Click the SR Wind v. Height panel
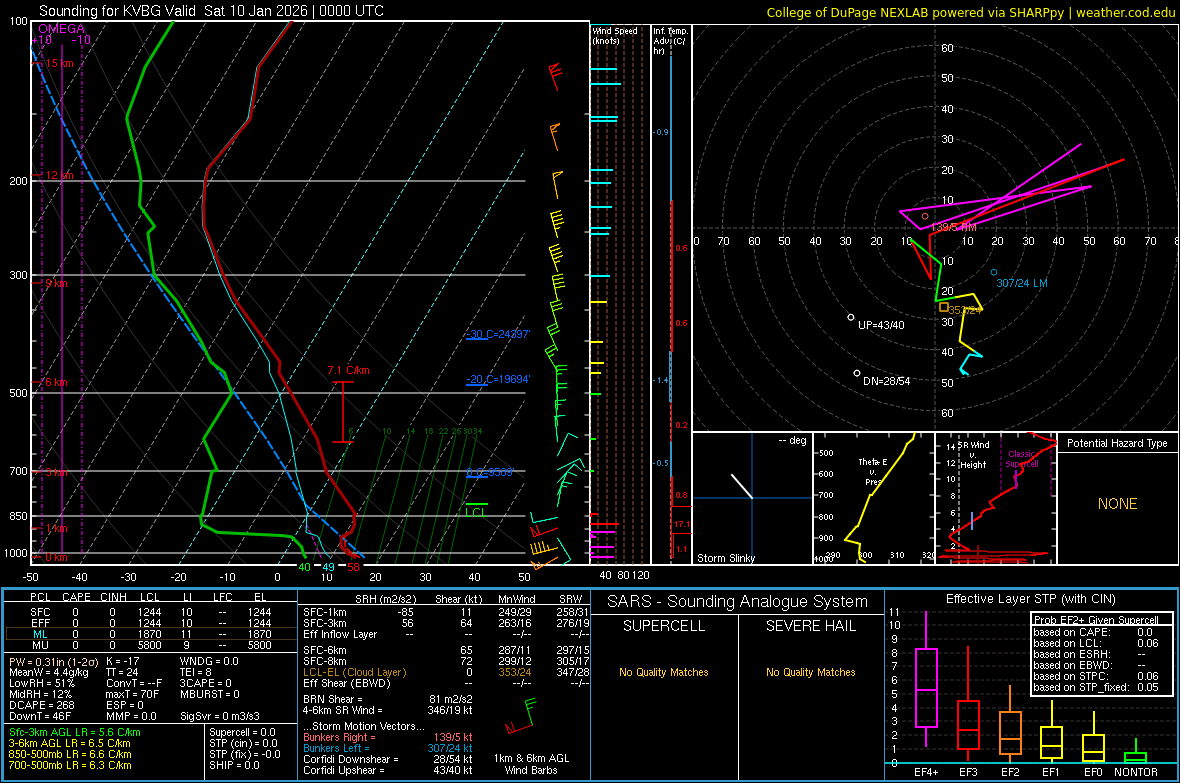This screenshot has height=783, width=1180. click(996, 498)
